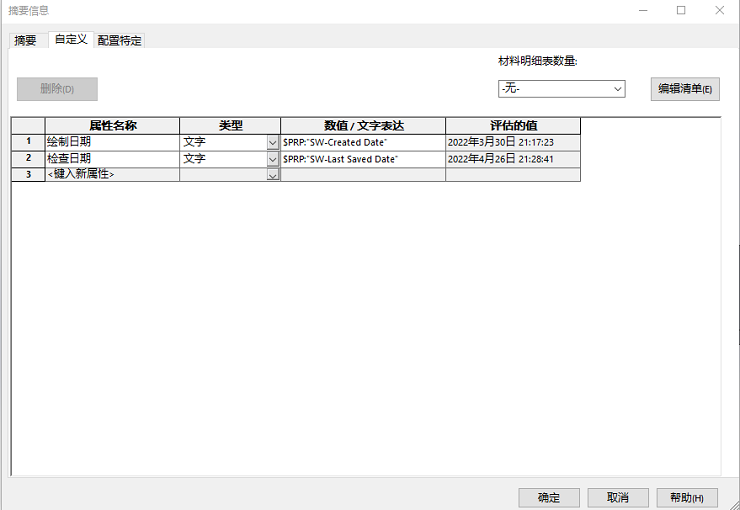Click the empty value cell in row 3
The image size is (740, 510).
point(363,175)
